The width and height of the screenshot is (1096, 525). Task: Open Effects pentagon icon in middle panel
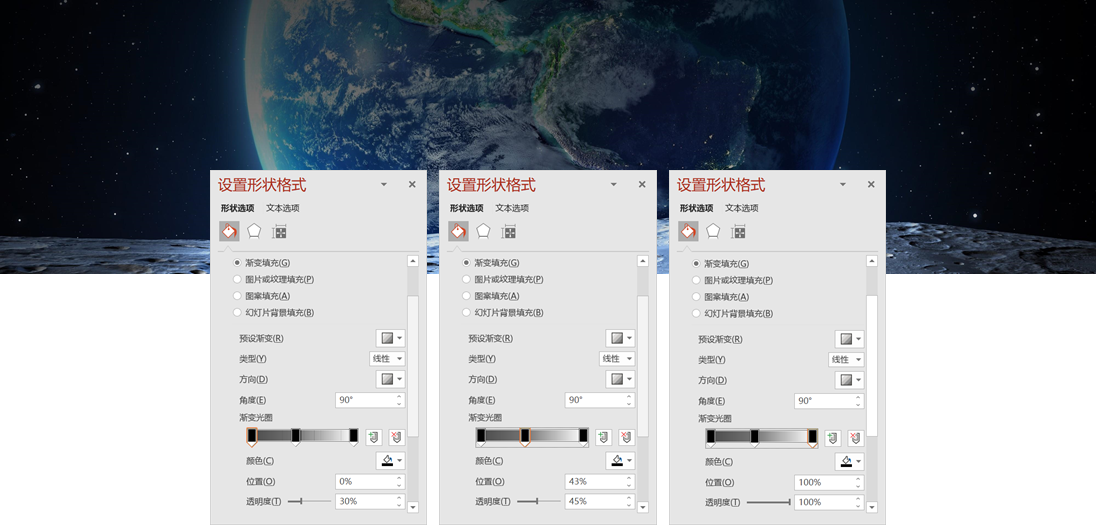coord(484,231)
